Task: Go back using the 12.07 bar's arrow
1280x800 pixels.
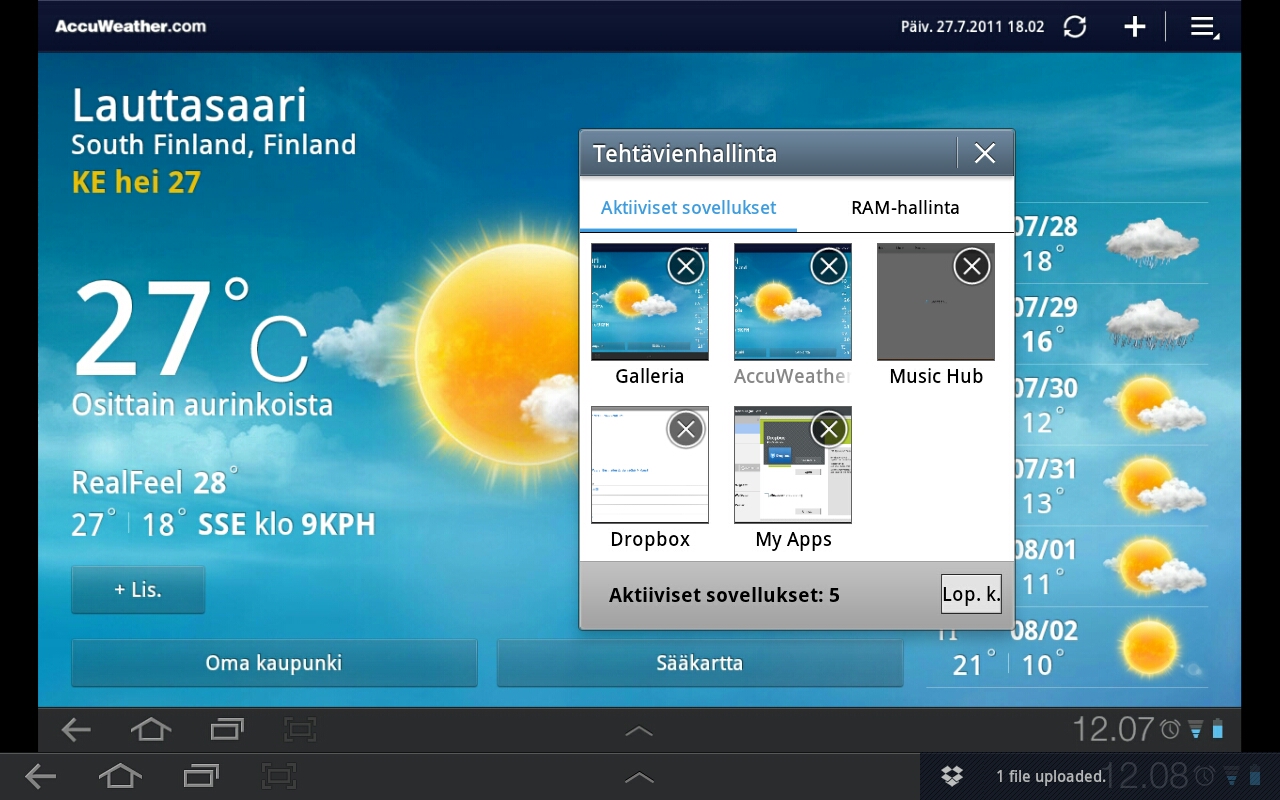Action: (76, 730)
